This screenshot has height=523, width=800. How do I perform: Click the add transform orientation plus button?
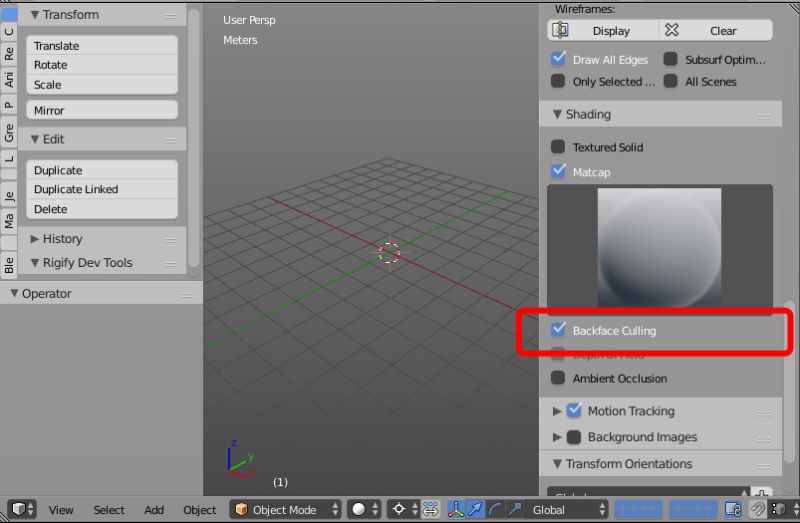[x=762, y=493]
